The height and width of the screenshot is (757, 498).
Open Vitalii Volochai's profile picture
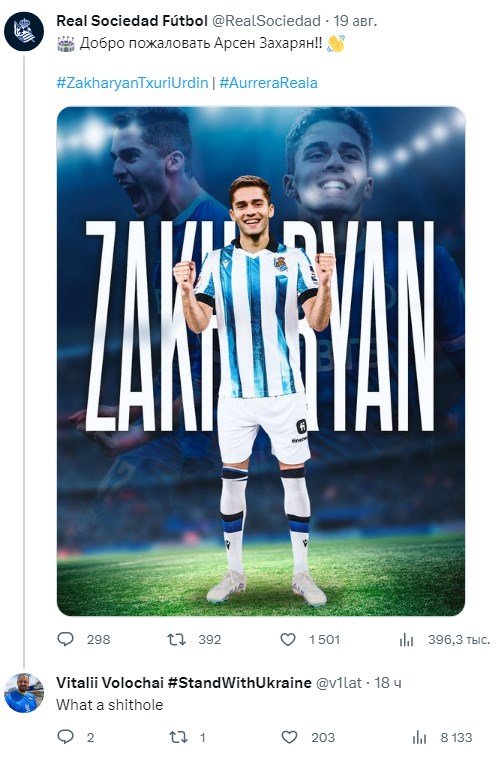[24, 693]
